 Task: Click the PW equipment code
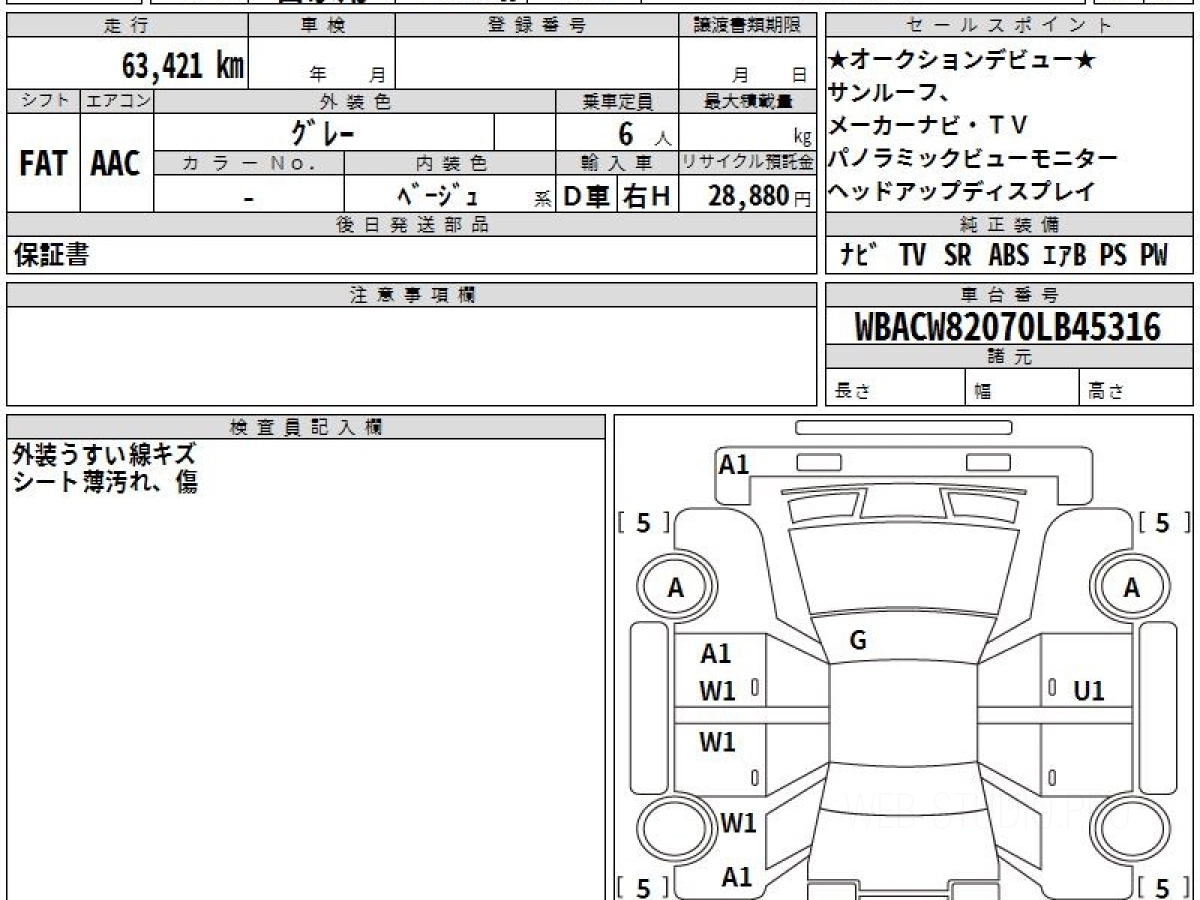point(1154,256)
